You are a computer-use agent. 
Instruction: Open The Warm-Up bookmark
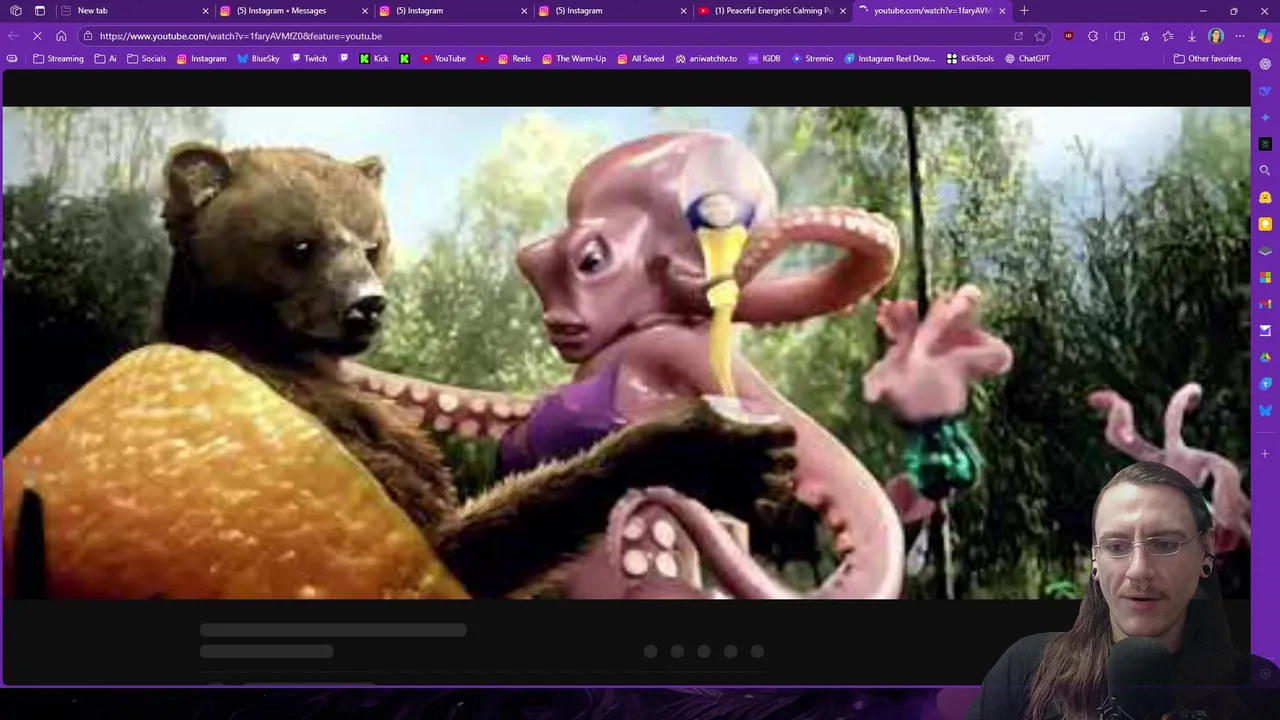pos(574,58)
